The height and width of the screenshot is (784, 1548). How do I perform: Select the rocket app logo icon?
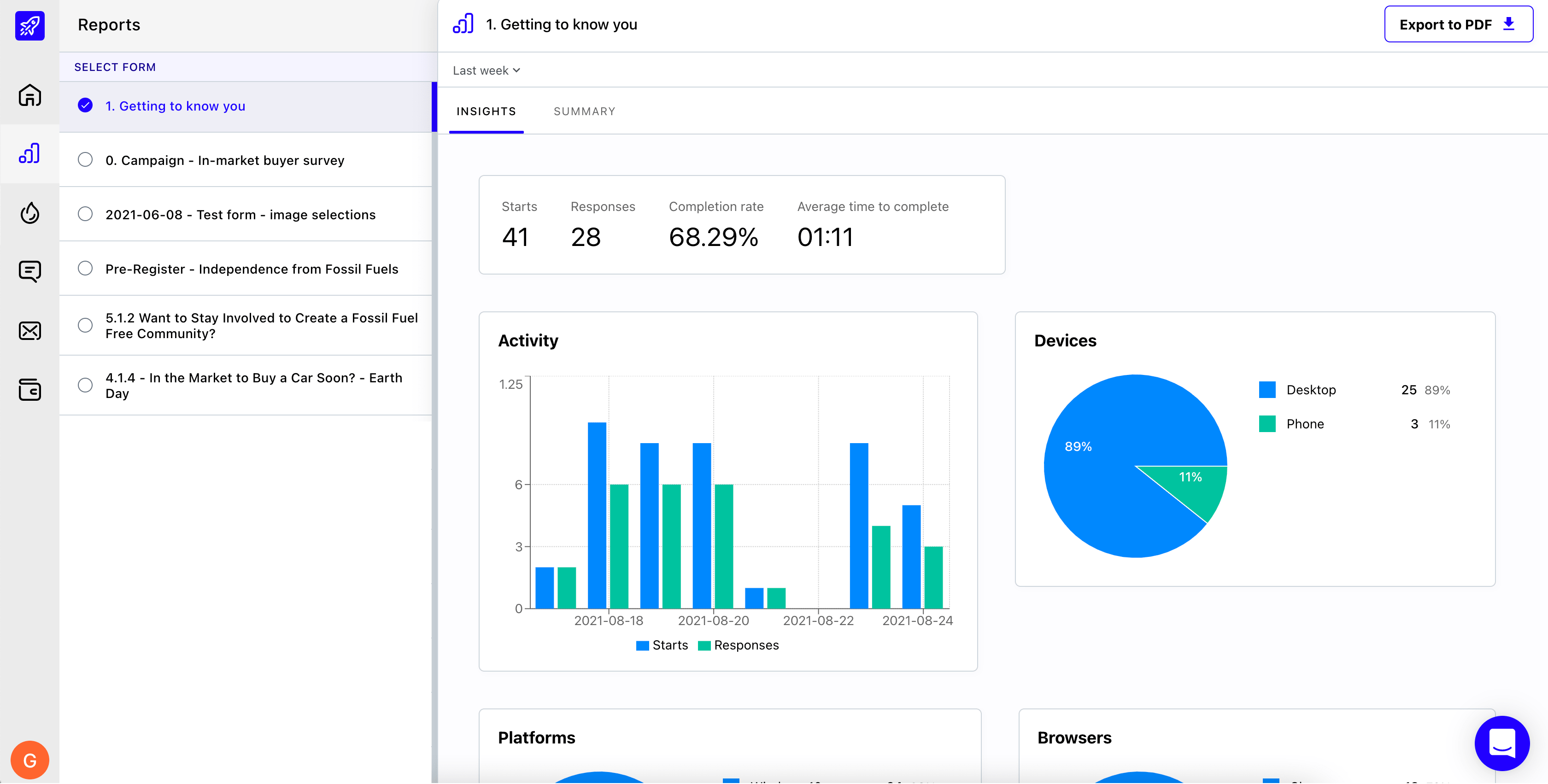[29, 25]
